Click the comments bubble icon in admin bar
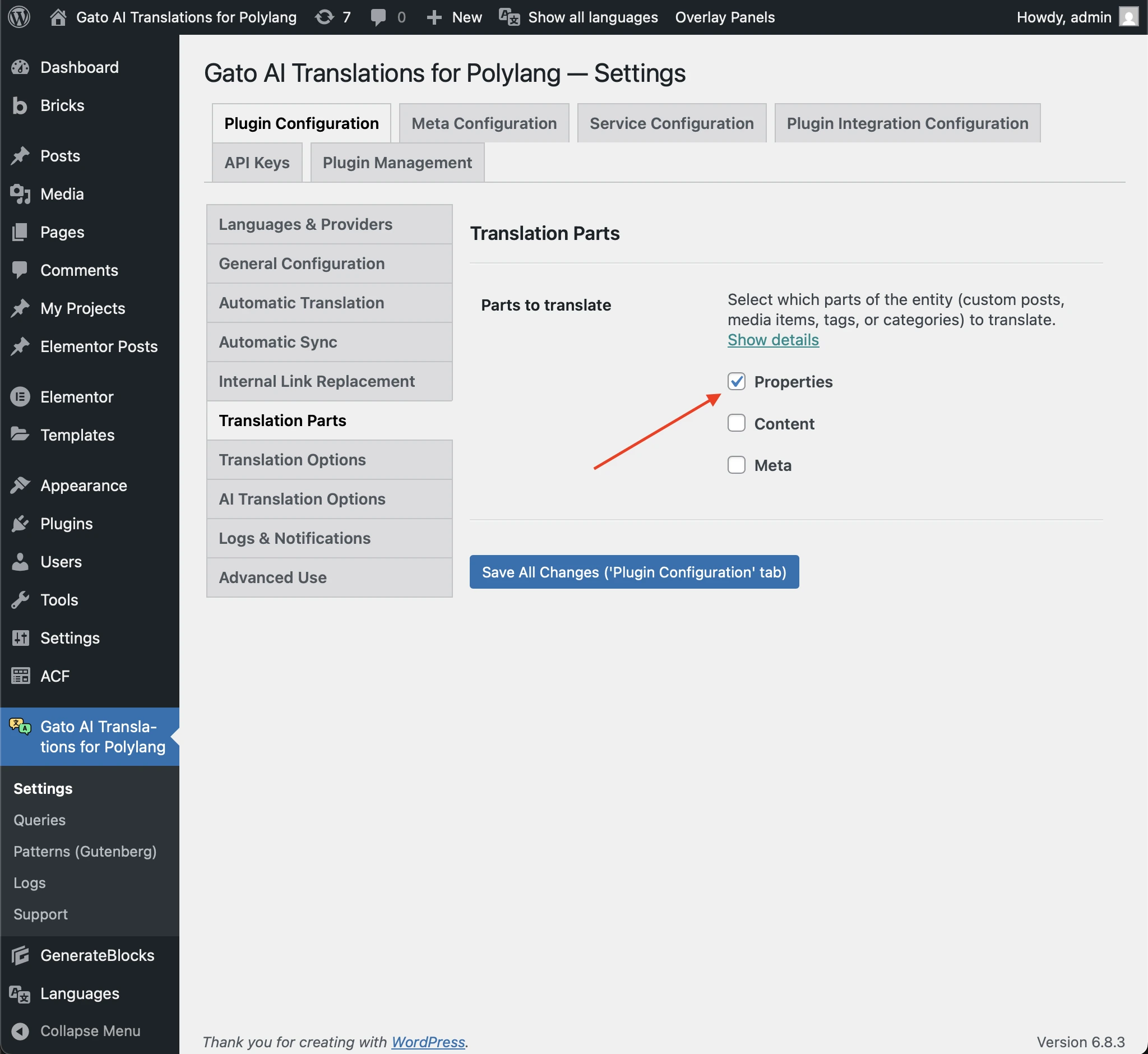Viewport: 1148px width, 1054px height. (378, 17)
